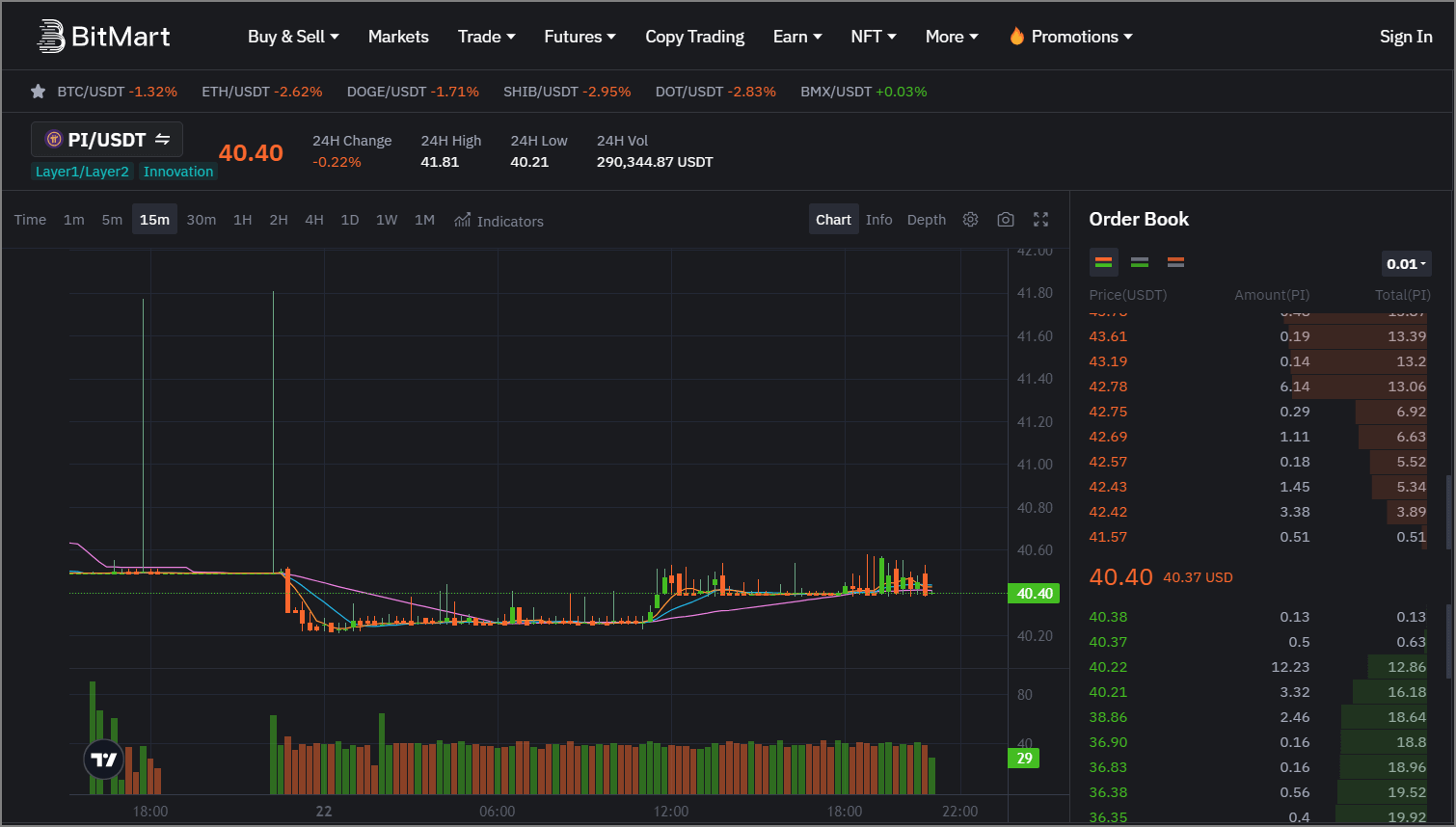Open BMX/USDT ticker
This screenshot has width=1456, height=827.
pos(864,92)
